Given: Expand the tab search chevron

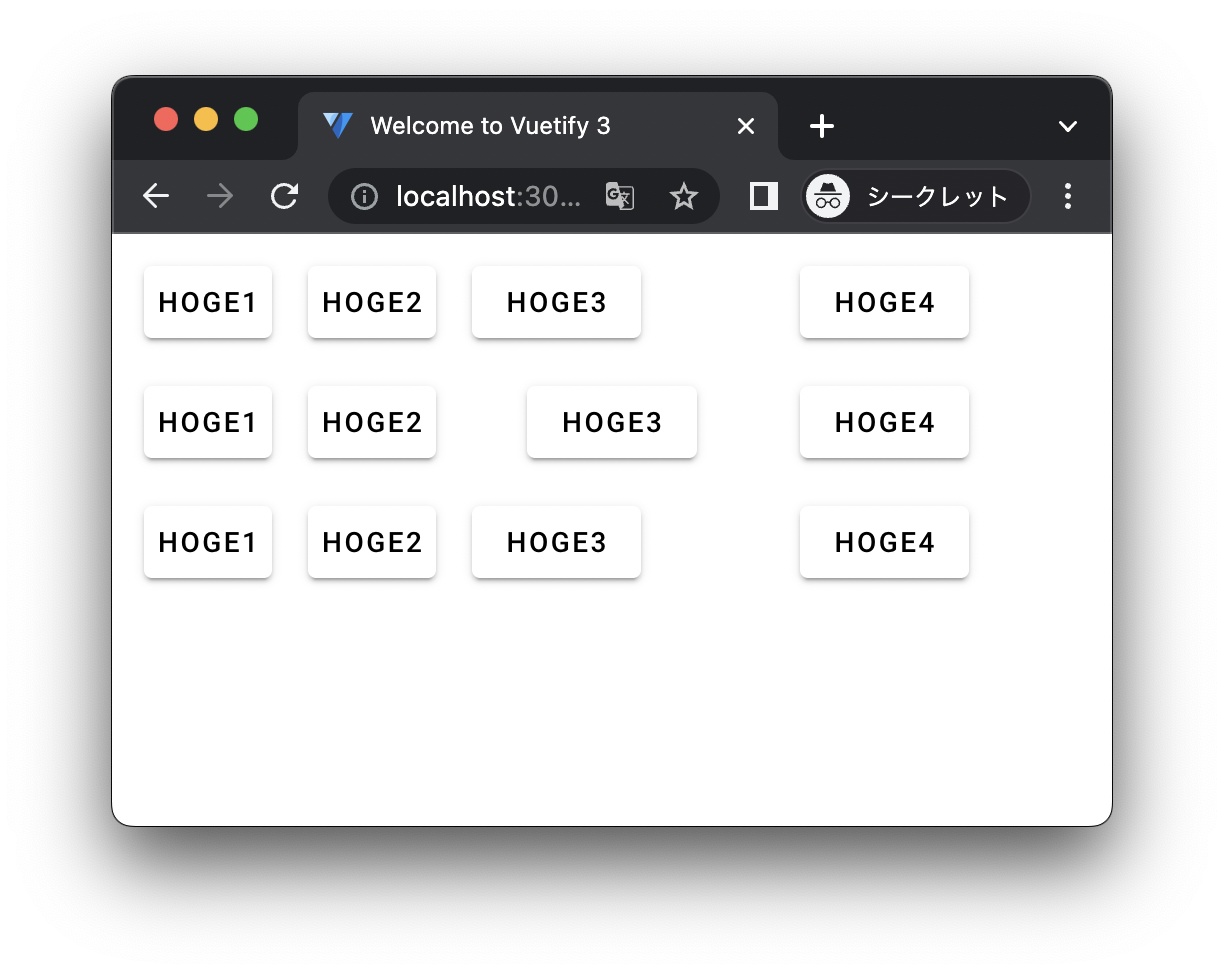Looking at the screenshot, I should pos(1068,126).
